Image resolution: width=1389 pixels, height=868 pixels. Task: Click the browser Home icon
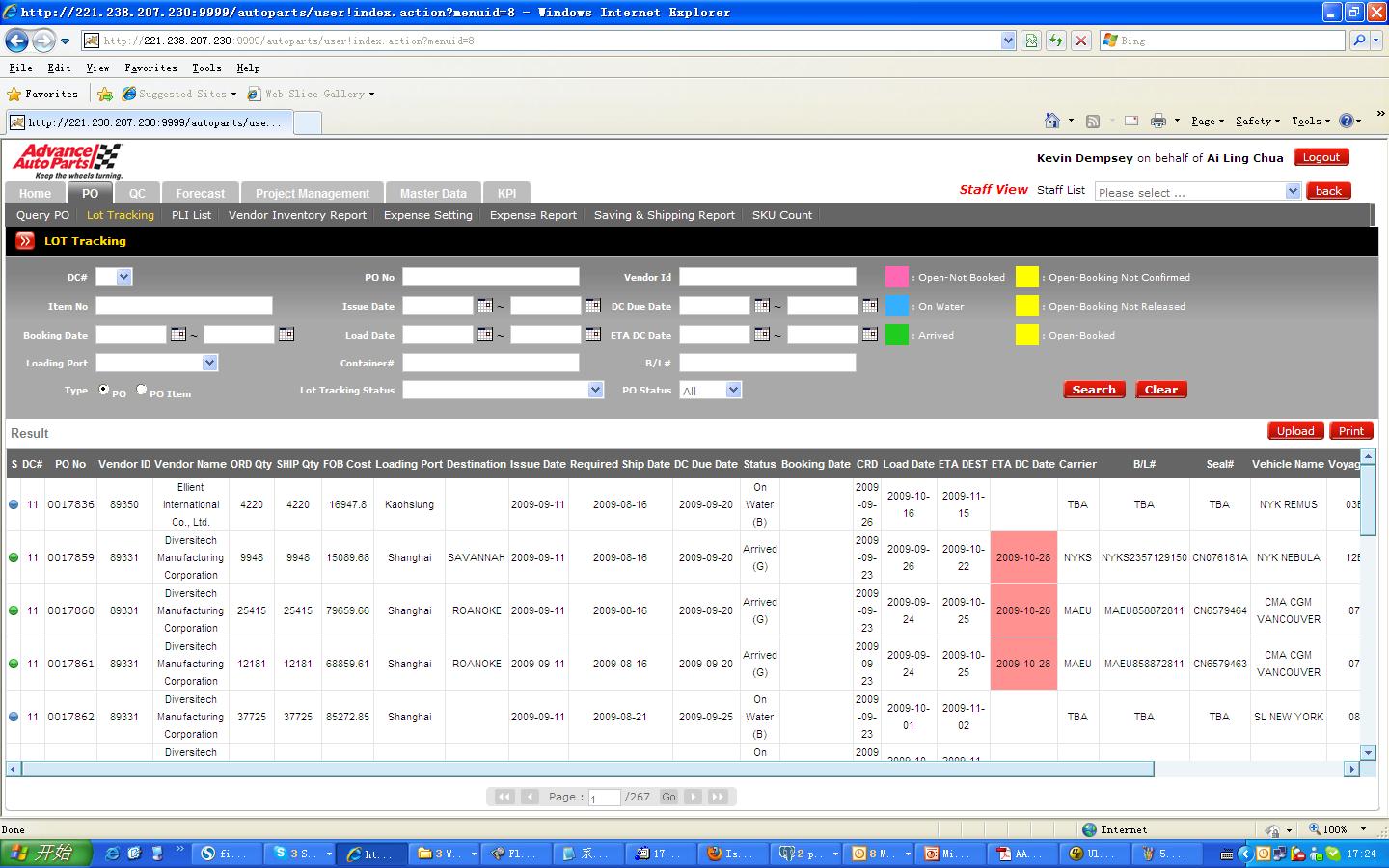click(x=1052, y=121)
